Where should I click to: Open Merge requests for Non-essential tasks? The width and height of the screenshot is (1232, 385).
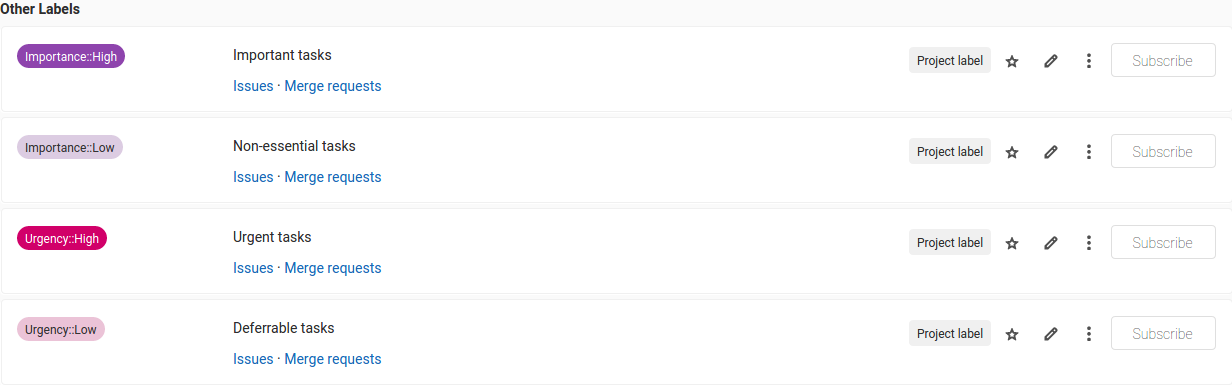pos(333,177)
